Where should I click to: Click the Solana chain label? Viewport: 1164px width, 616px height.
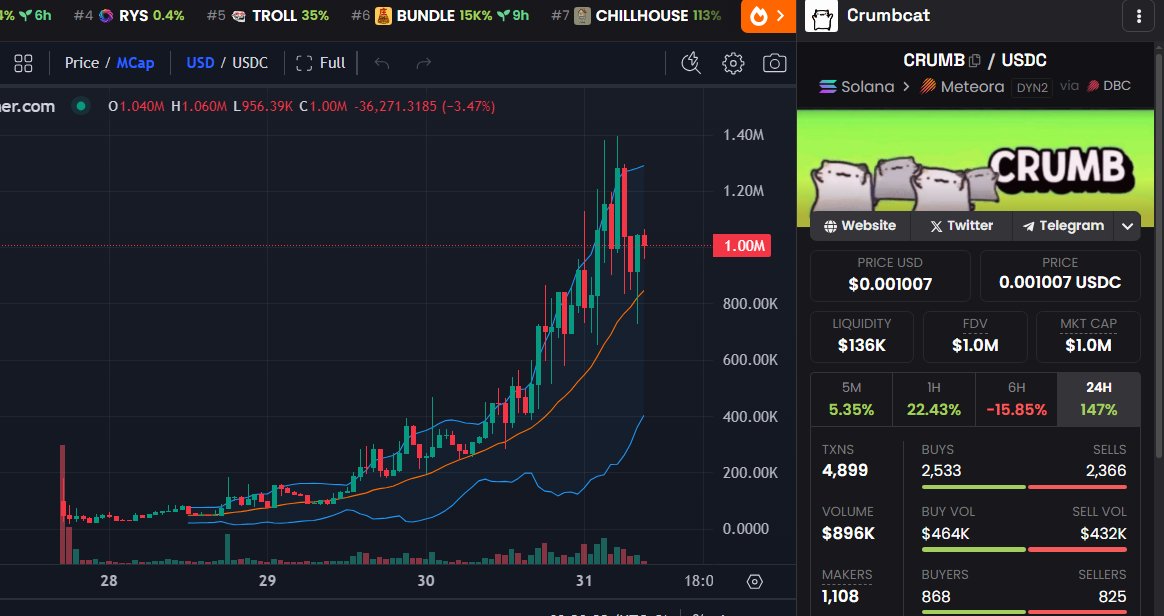pyautogui.click(x=857, y=87)
